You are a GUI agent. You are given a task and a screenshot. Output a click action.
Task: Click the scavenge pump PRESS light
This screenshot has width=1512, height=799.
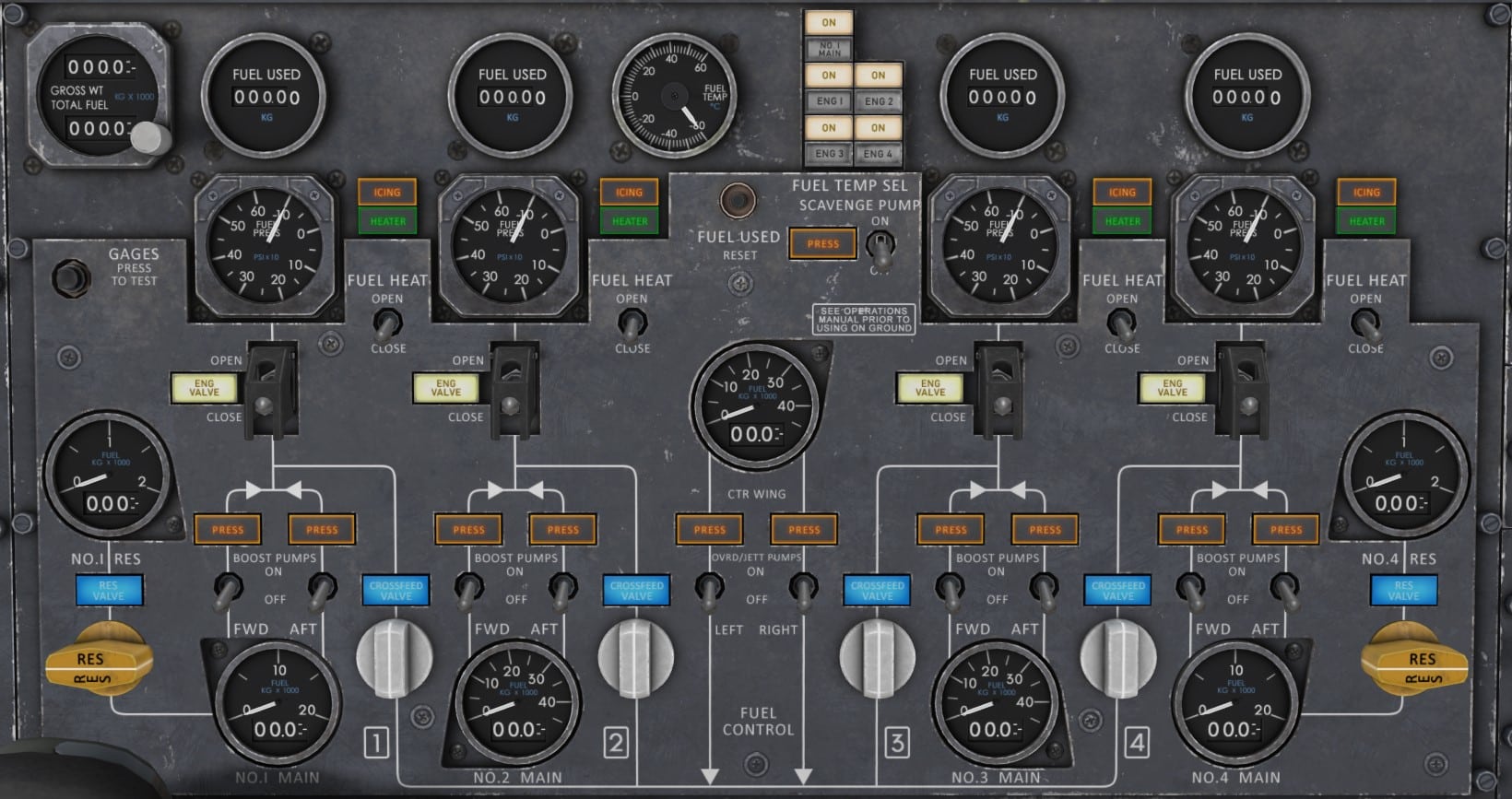(822, 244)
